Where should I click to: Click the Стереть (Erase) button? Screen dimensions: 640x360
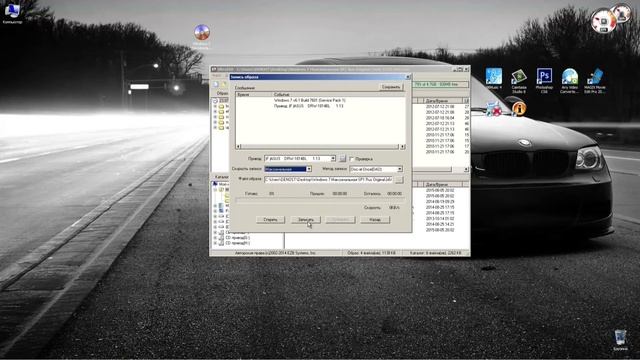pyautogui.click(x=270, y=220)
